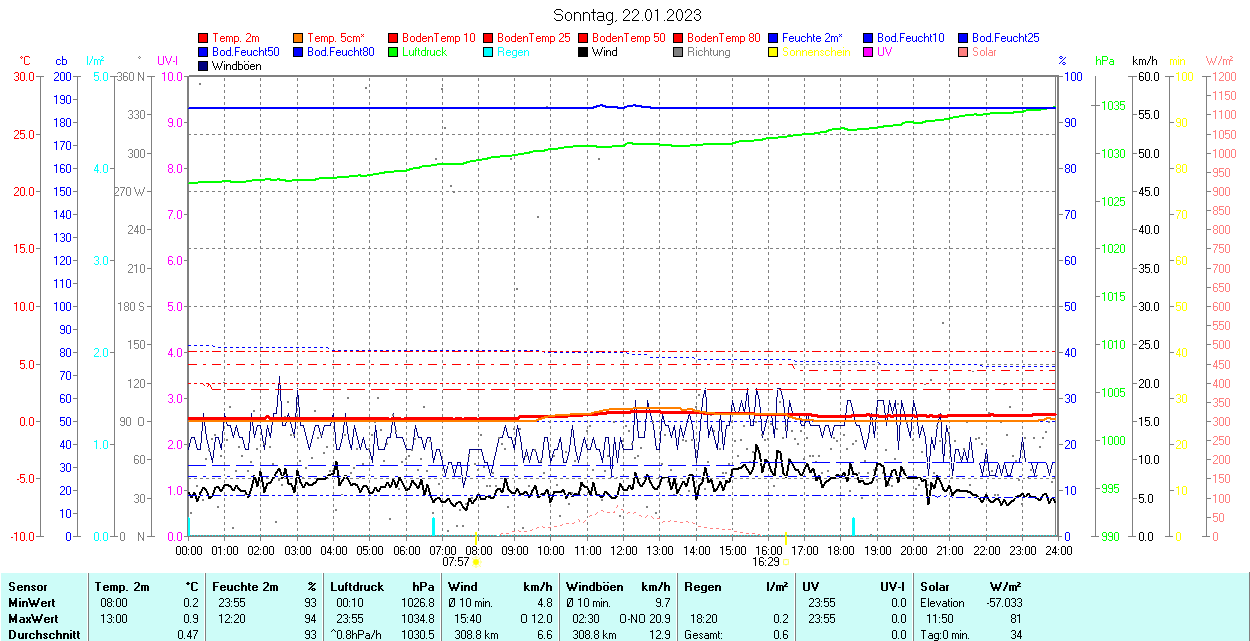Click the sunrise marker at 07:57
This screenshot has width=1250, height=641.
477,562
